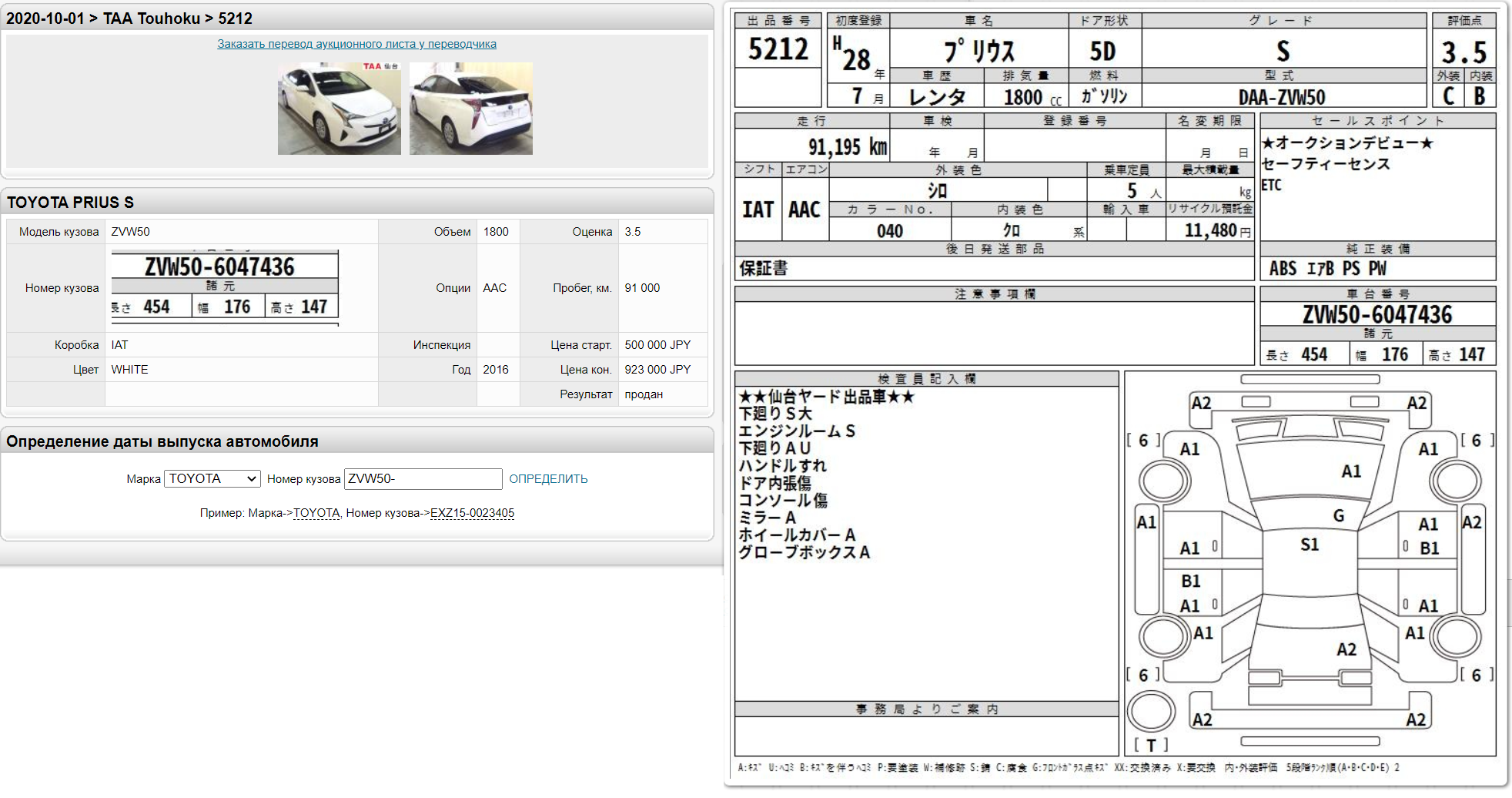Screen dimensions: 1512x798
Task: Open front view Prius photo thumbnail
Action: click(x=340, y=109)
